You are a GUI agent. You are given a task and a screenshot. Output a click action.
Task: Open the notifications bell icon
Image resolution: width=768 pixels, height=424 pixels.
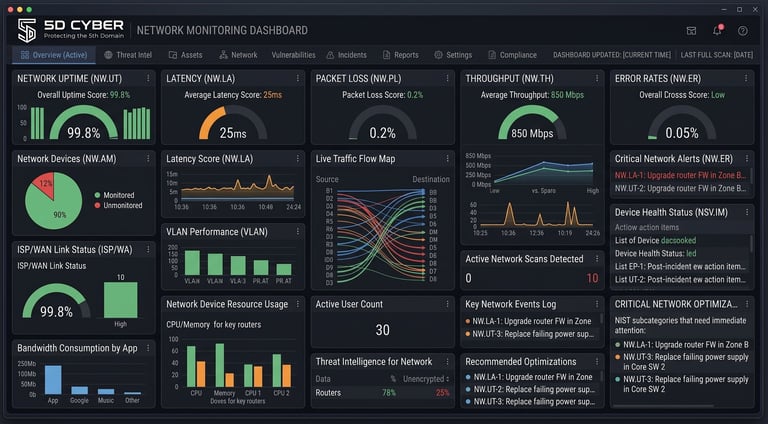tap(718, 30)
